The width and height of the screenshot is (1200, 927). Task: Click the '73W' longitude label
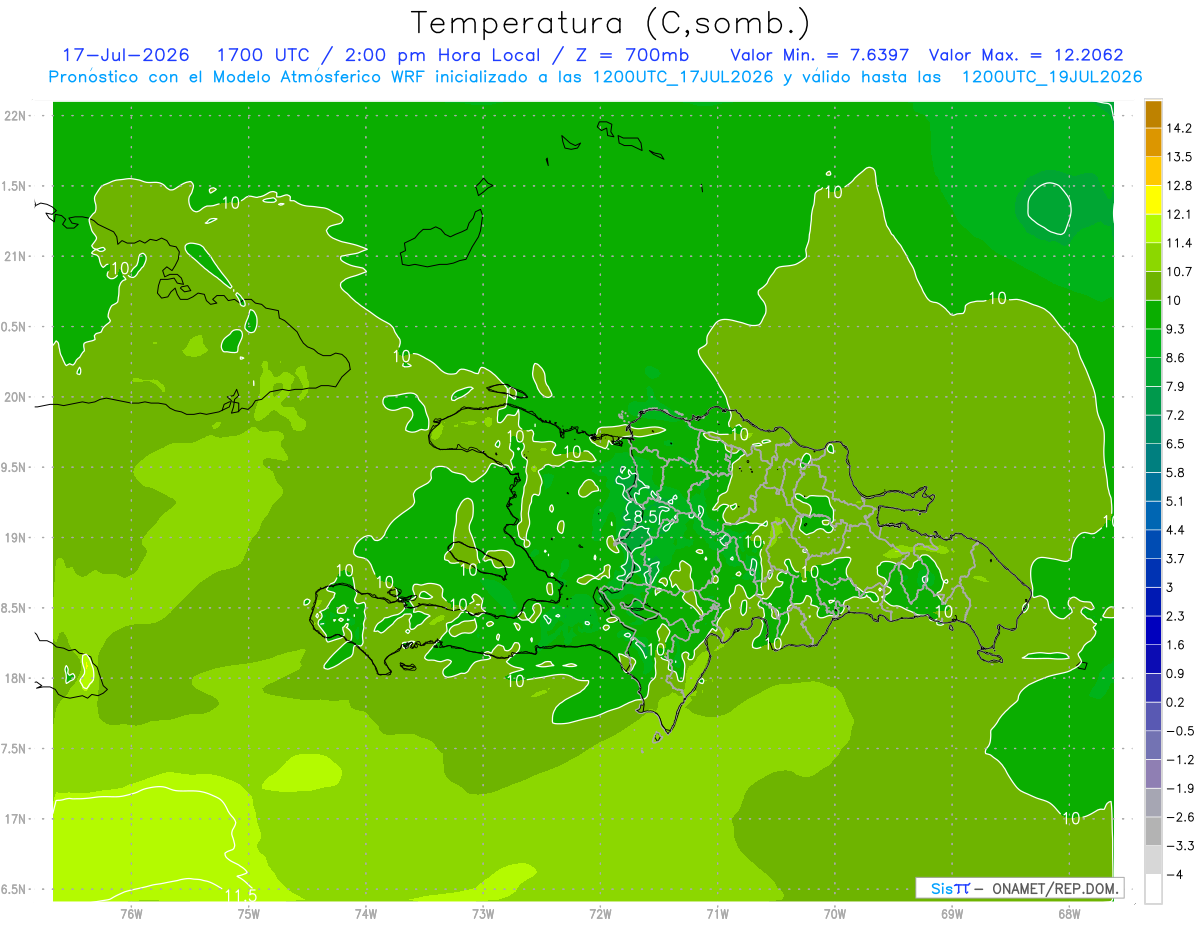pyautogui.click(x=483, y=913)
